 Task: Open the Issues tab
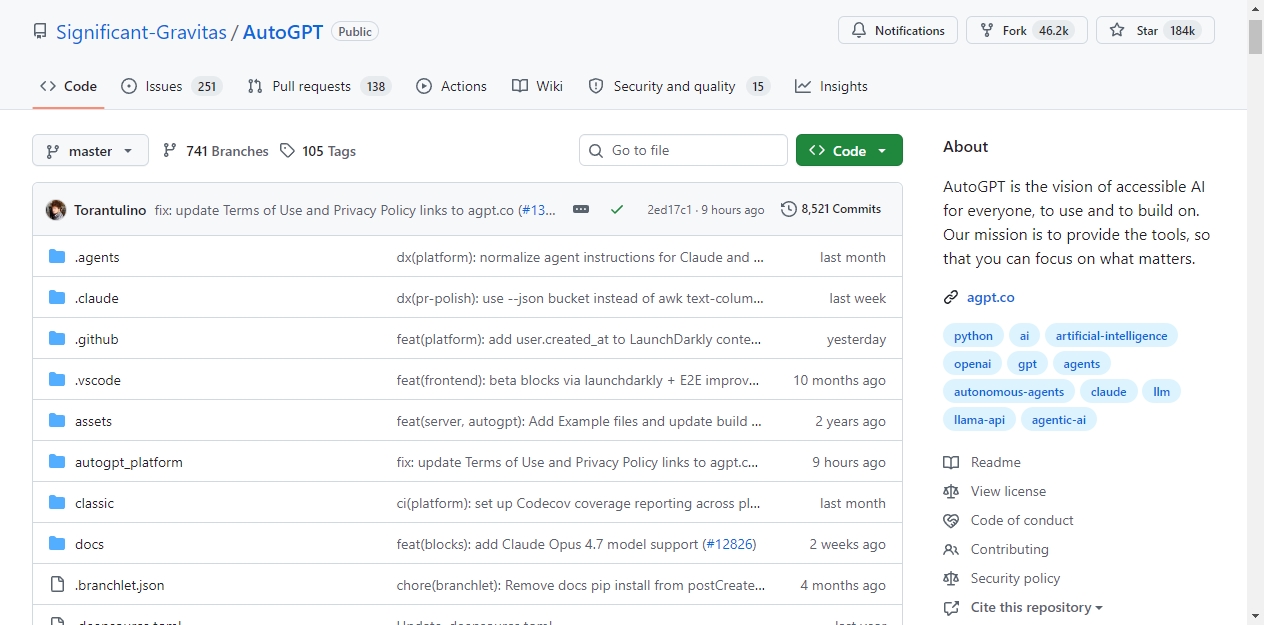(x=171, y=86)
